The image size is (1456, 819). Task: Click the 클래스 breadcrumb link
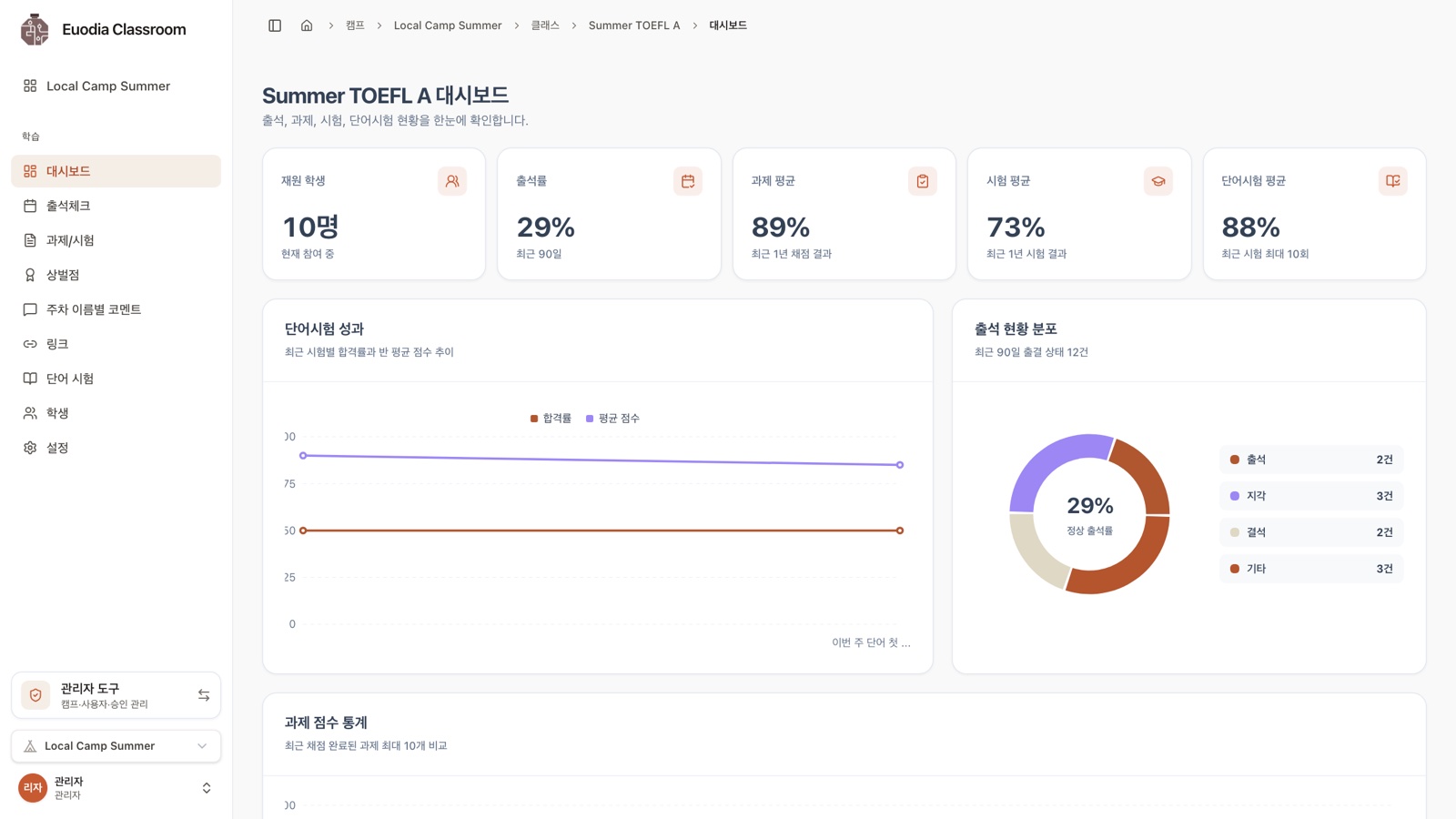point(545,25)
